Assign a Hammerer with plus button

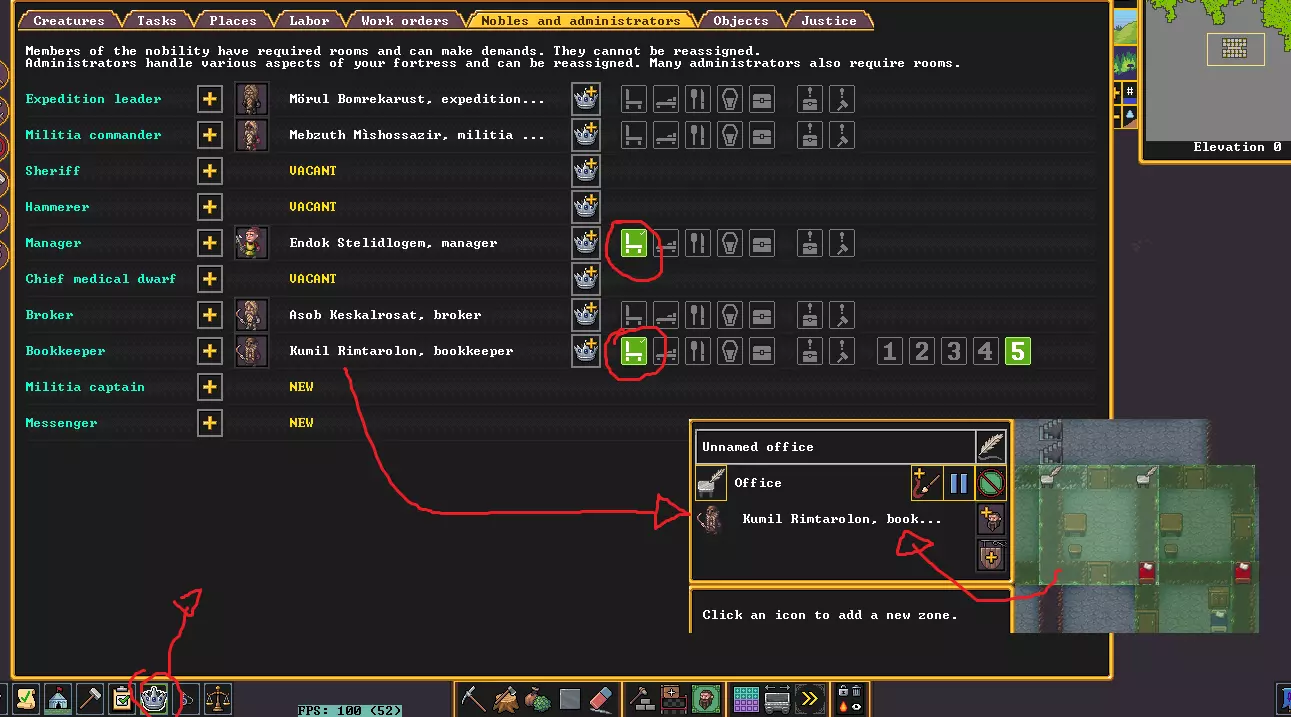209,207
